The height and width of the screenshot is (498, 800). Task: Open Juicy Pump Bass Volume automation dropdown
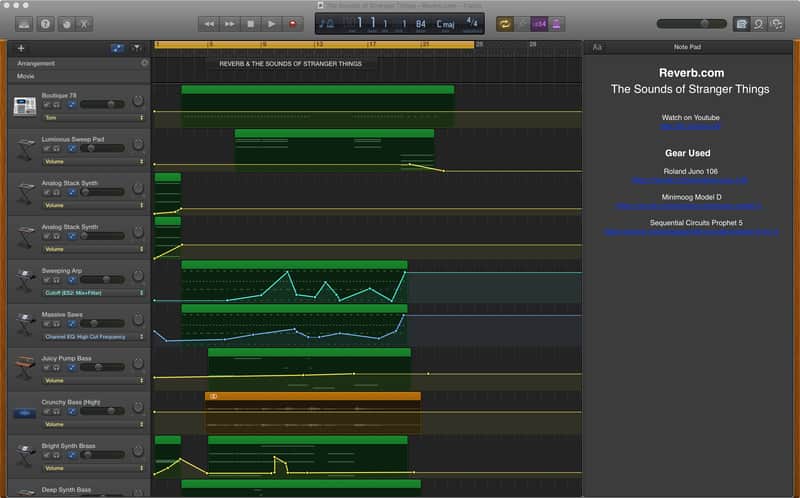coord(93,381)
